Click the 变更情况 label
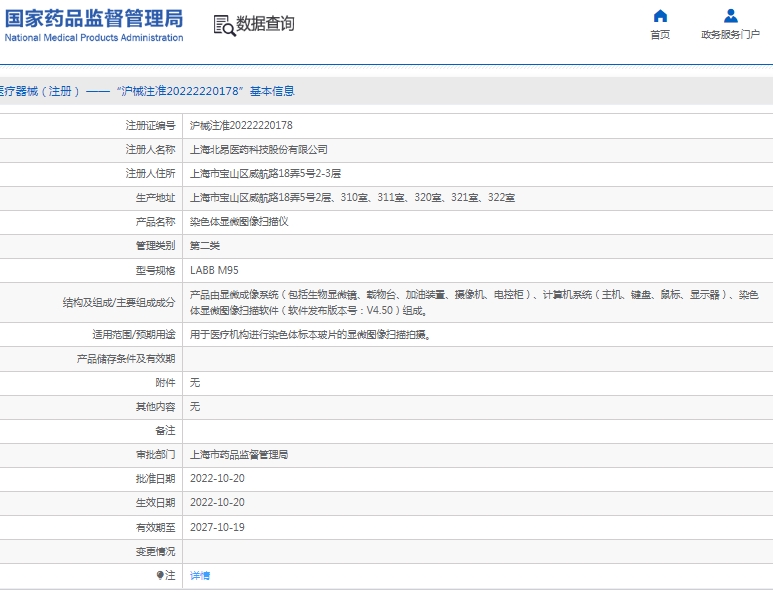Viewport: 773px width, 595px height. tap(155, 551)
